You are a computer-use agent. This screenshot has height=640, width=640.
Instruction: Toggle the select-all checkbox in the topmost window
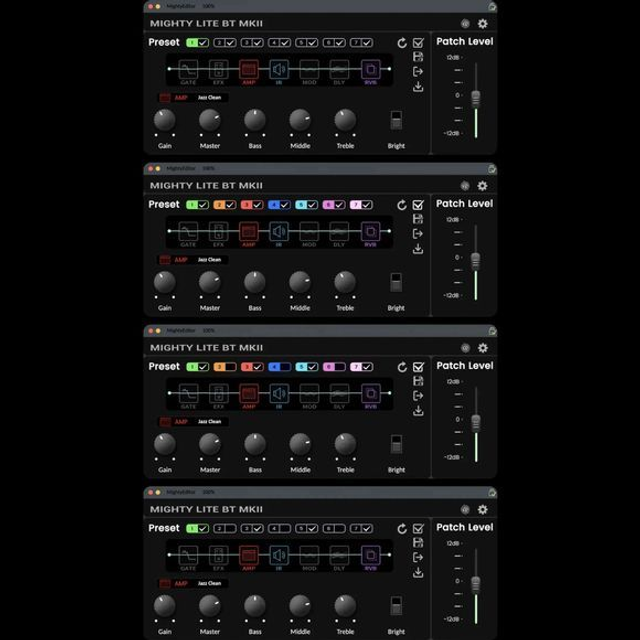418,43
